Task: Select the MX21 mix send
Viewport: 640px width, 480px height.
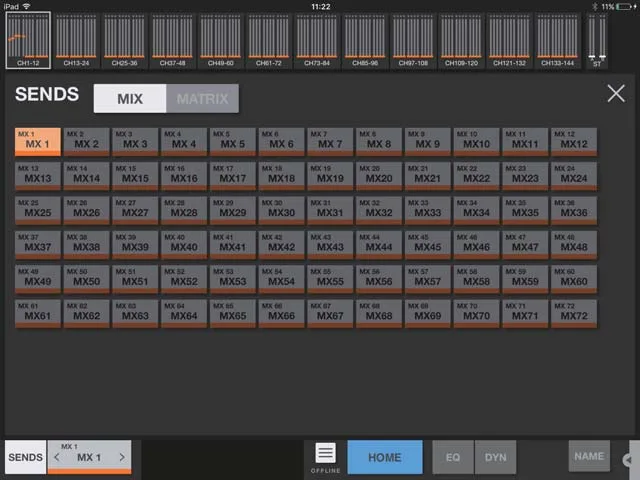Action: point(428,176)
